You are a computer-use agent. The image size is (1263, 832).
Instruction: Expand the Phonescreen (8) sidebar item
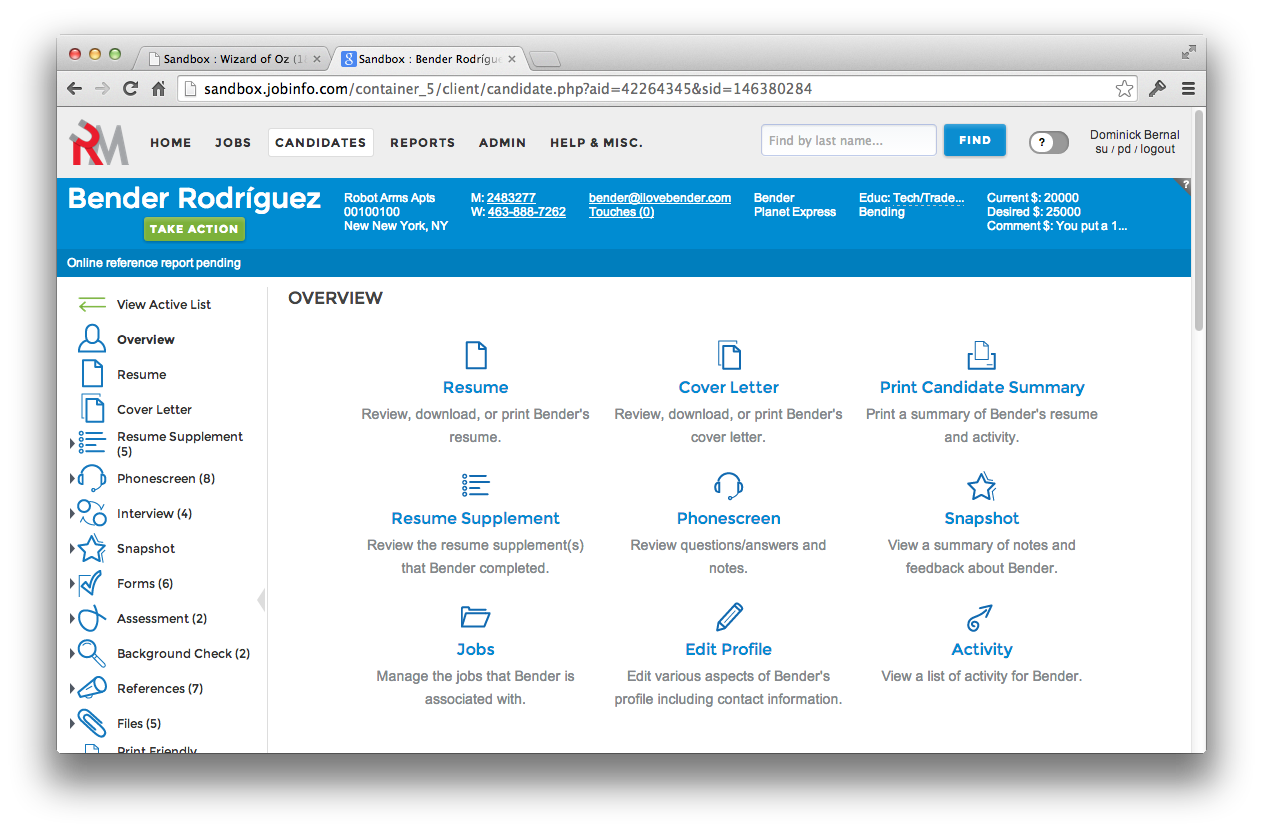pyautogui.click(x=72, y=479)
